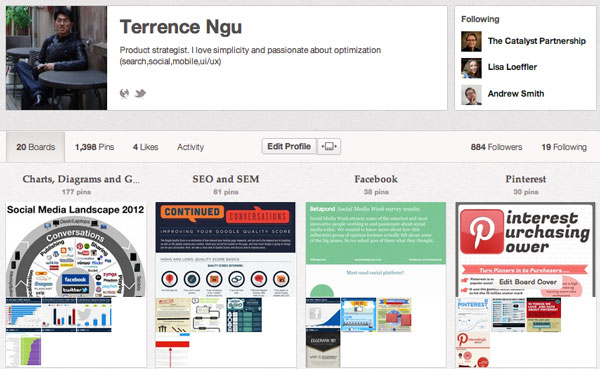Select the 20 Boards tab

[x=36, y=147]
